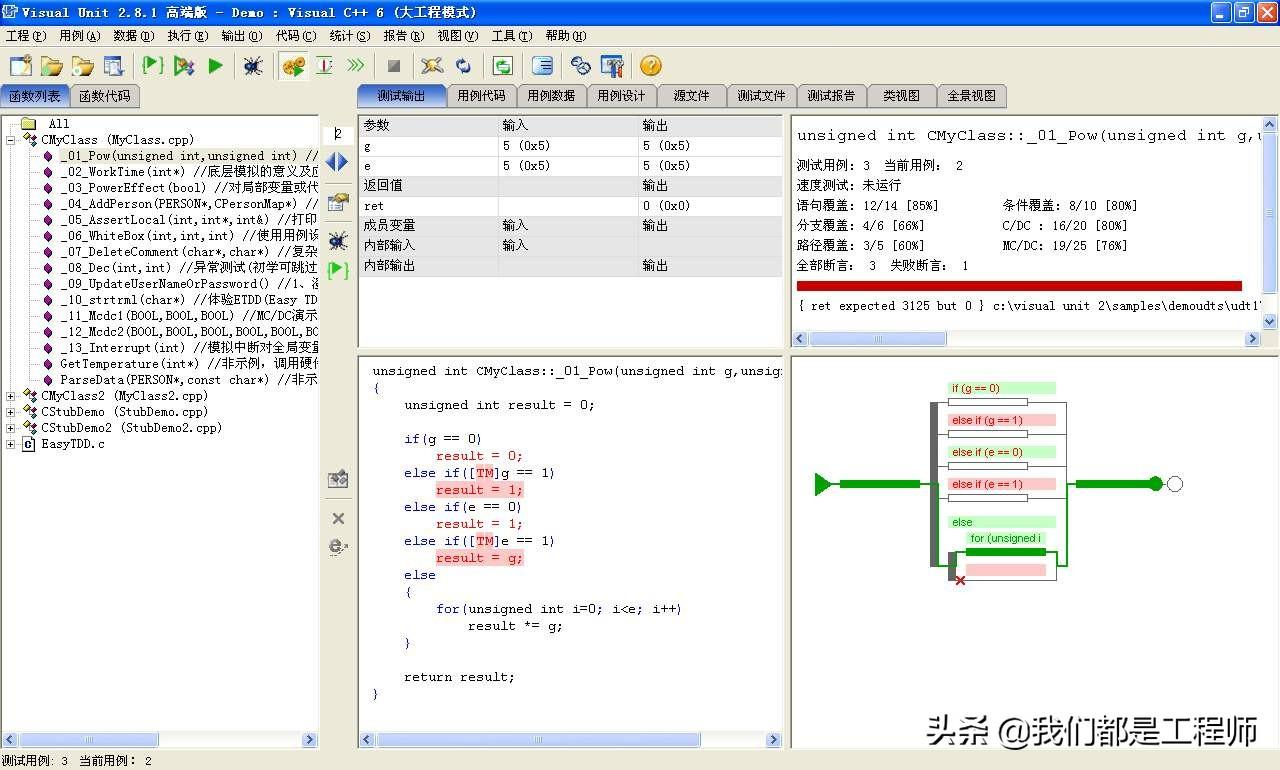1280x770 pixels.
Task: Click test output pane scroll down arrow
Action: (1270, 322)
